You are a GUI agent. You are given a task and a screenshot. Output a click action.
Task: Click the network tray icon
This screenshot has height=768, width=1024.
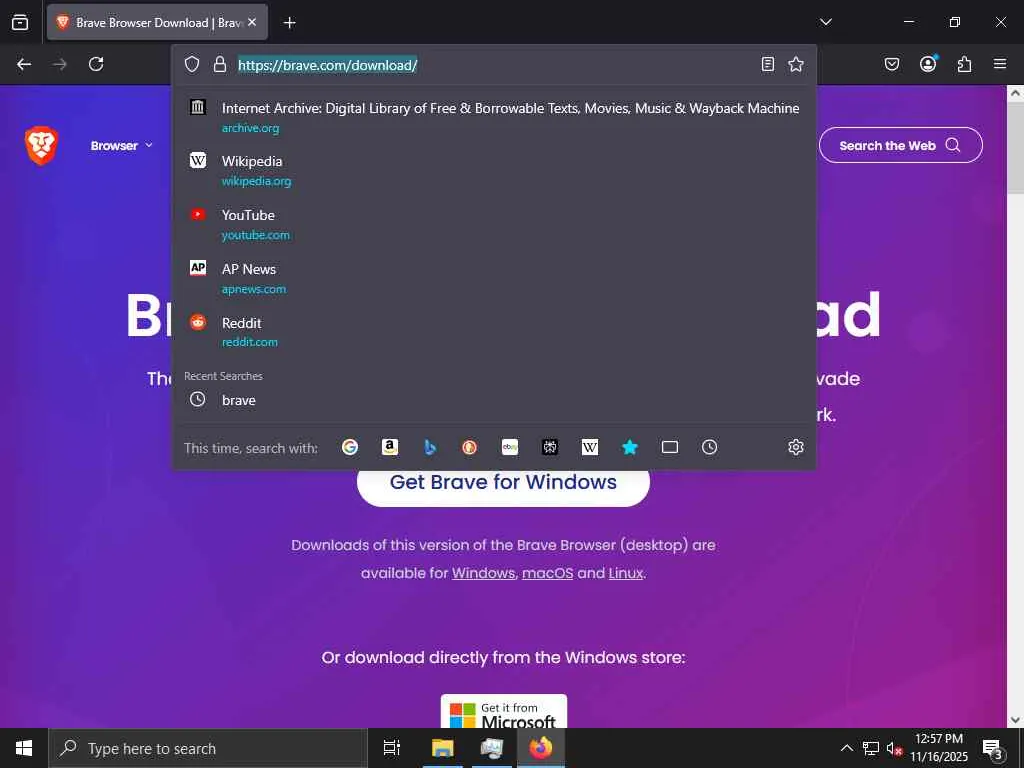click(871, 748)
